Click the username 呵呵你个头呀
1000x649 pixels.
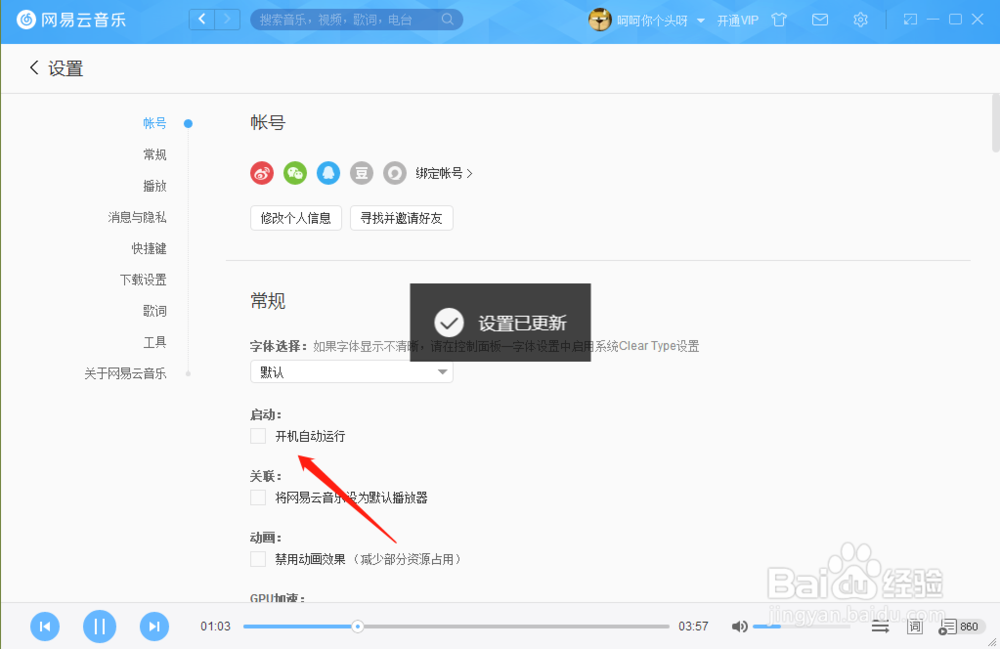[x=652, y=20]
